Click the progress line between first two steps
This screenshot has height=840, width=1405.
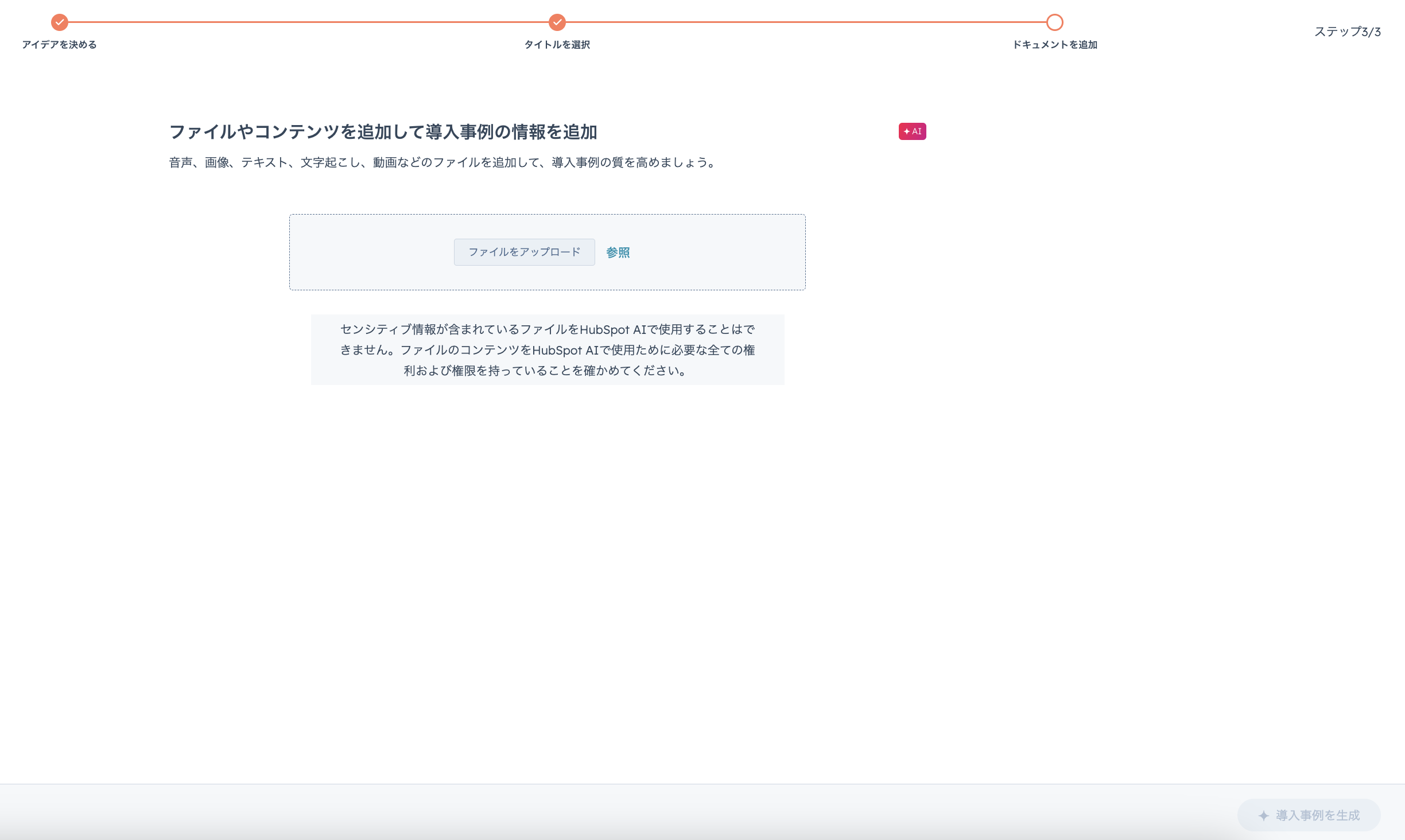(x=308, y=22)
